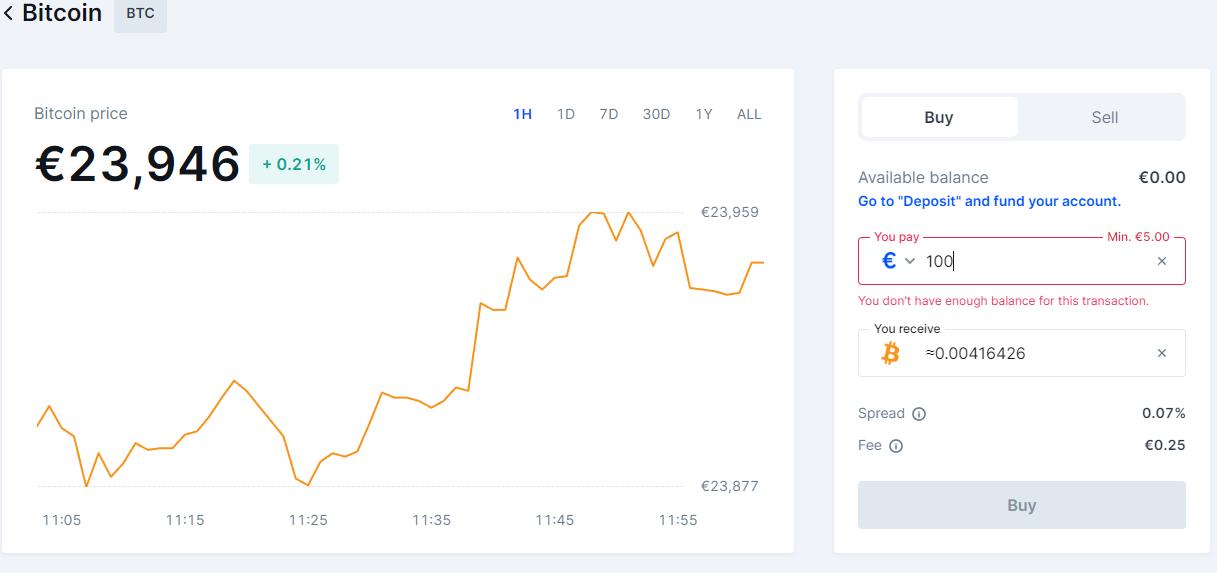Click the Fee info icon

(896, 446)
